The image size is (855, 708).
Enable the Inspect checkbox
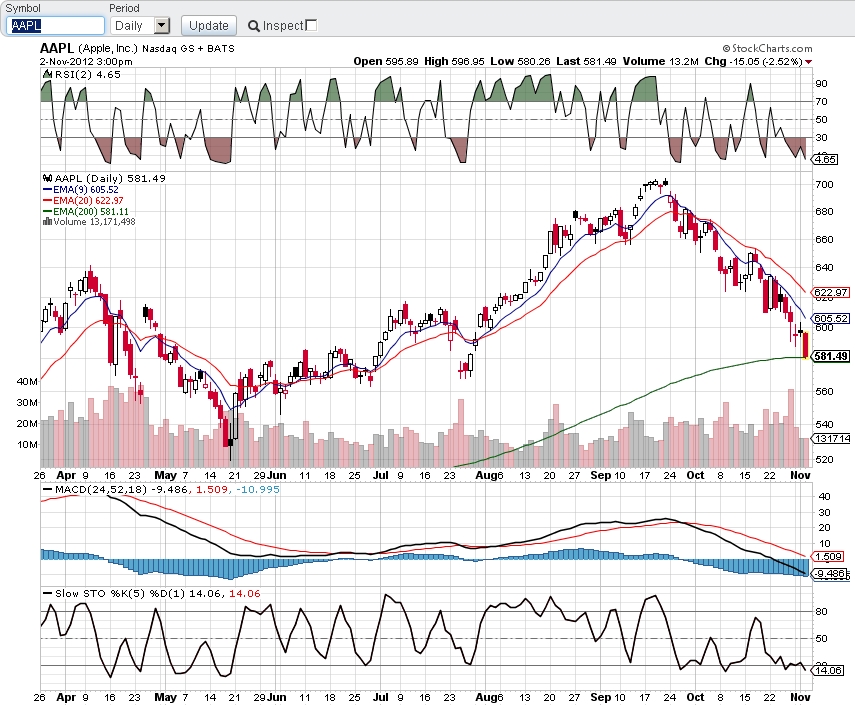[311, 25]
